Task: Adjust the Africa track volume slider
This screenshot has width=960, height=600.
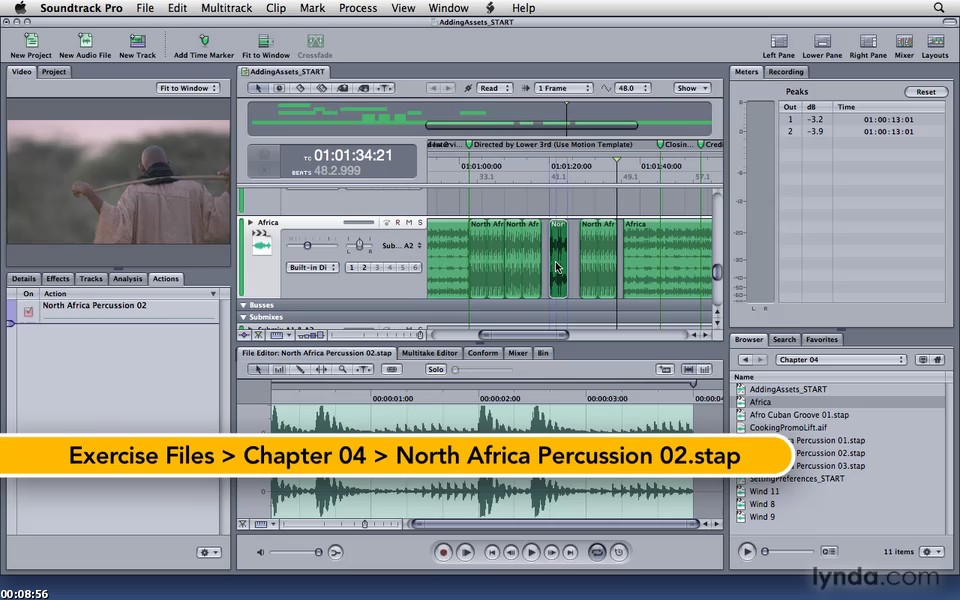Action: tap(307, 246)
